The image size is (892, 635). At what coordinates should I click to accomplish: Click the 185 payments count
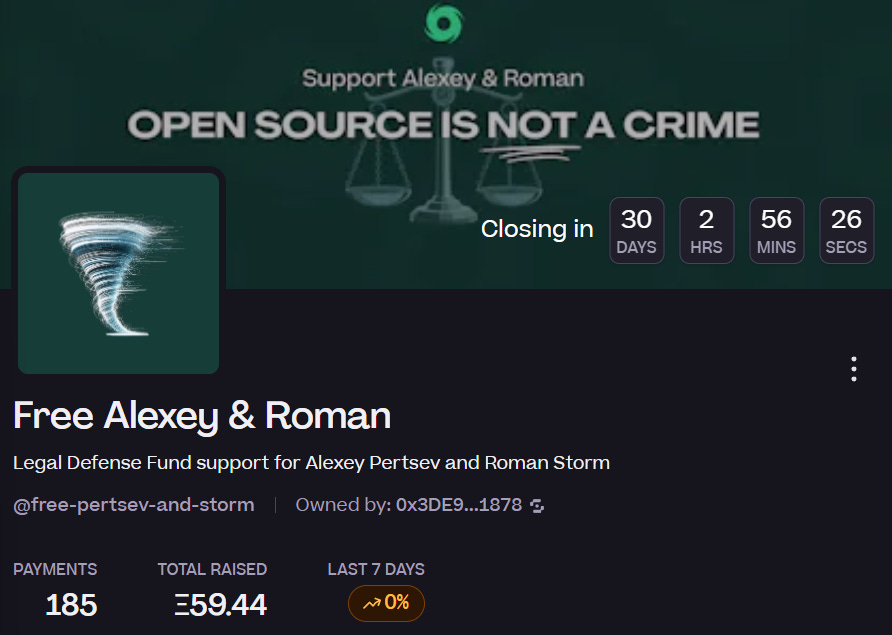click(x=71, y=605)
